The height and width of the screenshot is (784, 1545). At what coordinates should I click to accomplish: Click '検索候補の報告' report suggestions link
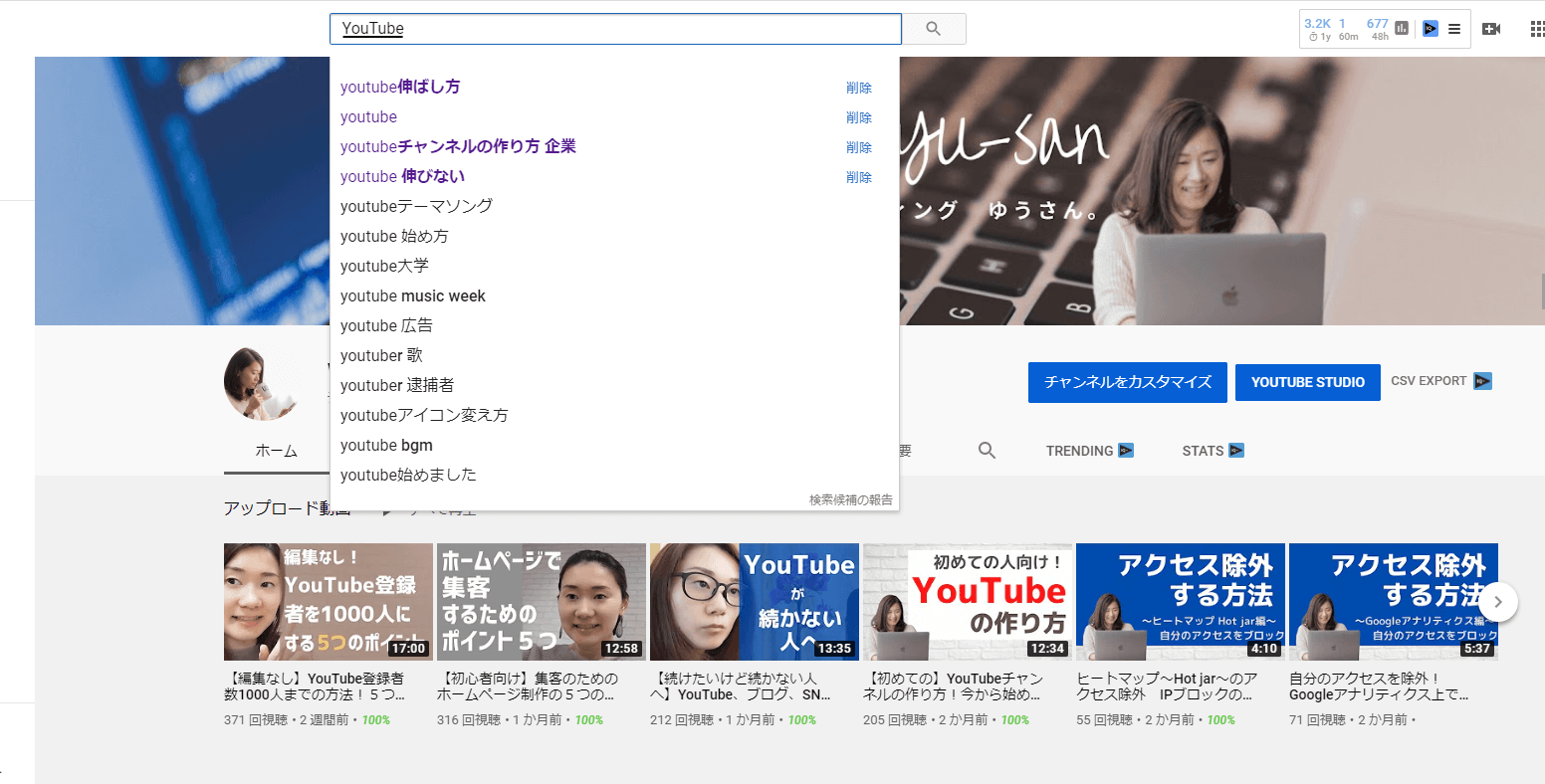(851, 499)
